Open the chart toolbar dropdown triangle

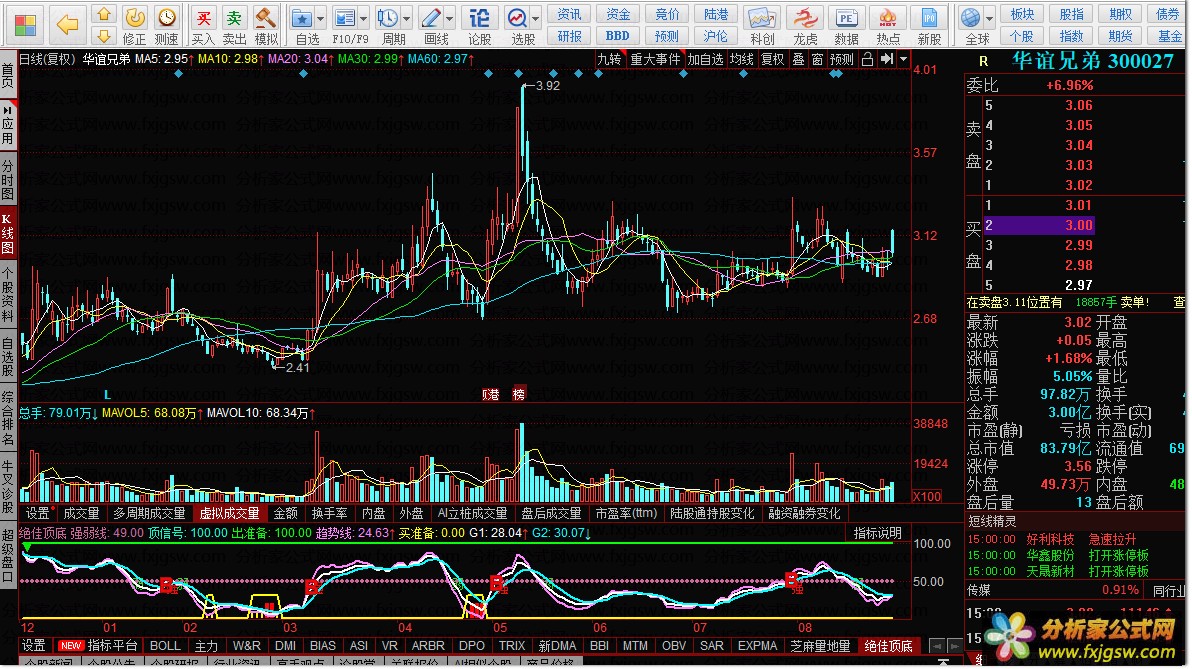(904, 59)
